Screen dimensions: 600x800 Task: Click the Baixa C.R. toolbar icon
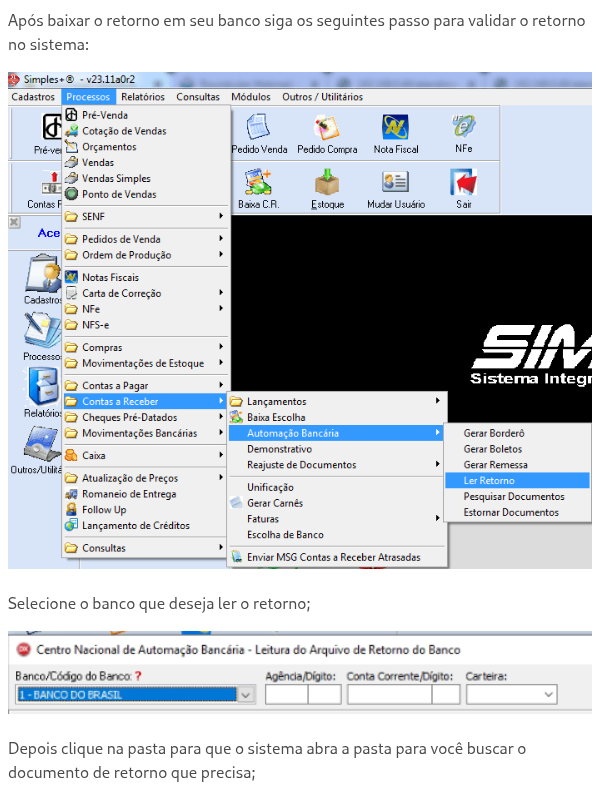[259, 185]
